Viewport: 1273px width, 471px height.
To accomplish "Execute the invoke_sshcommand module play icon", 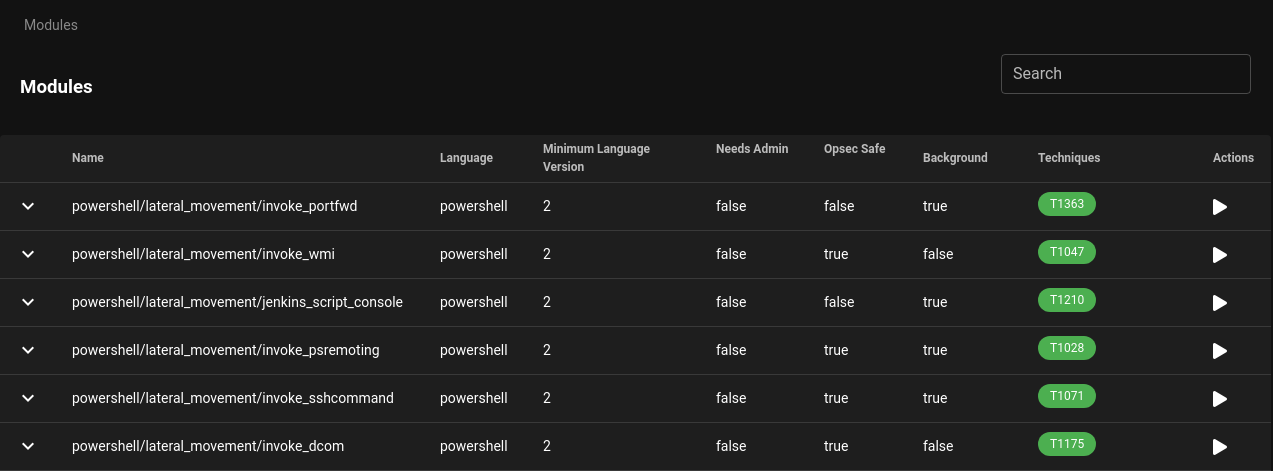I will point(1219,399).
